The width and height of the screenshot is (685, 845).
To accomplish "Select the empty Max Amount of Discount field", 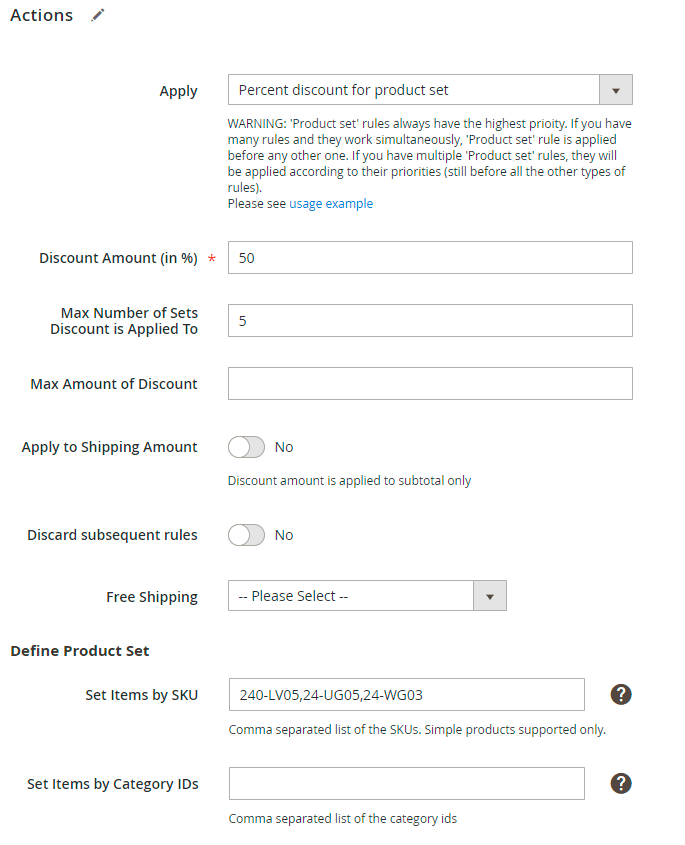I will 430,383.
